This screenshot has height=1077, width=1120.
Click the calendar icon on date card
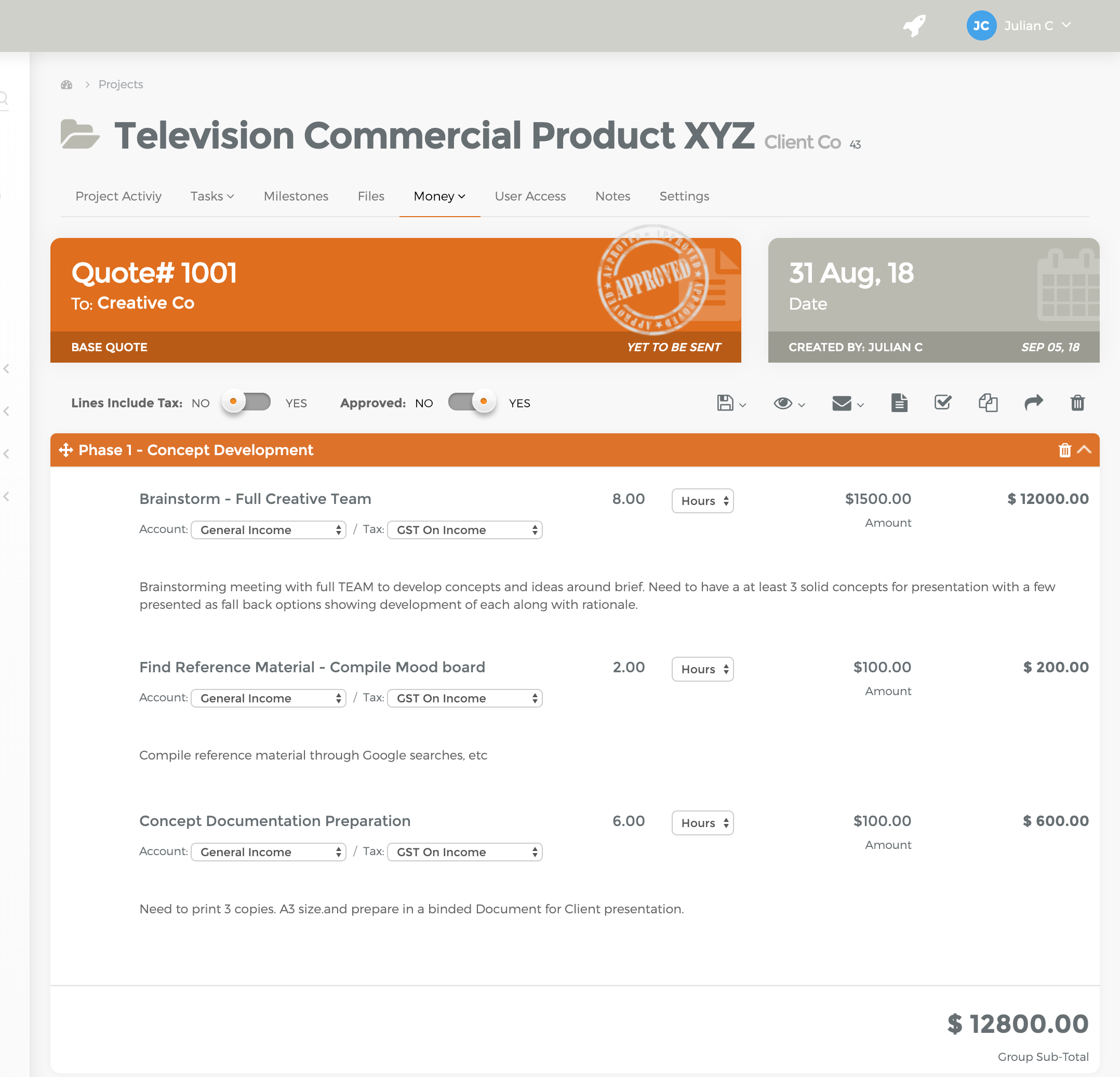tap(1068, 284)
